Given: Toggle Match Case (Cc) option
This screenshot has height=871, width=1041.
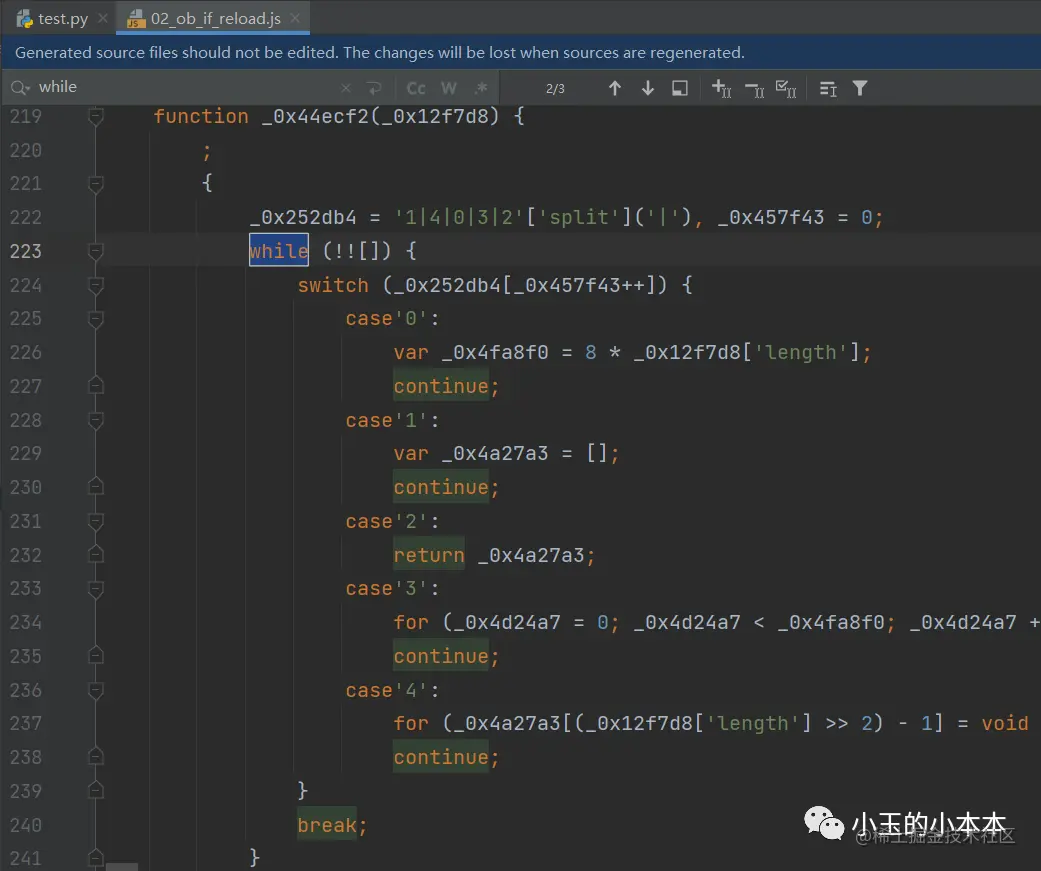Looking at the screenshot, I should 416,88.
